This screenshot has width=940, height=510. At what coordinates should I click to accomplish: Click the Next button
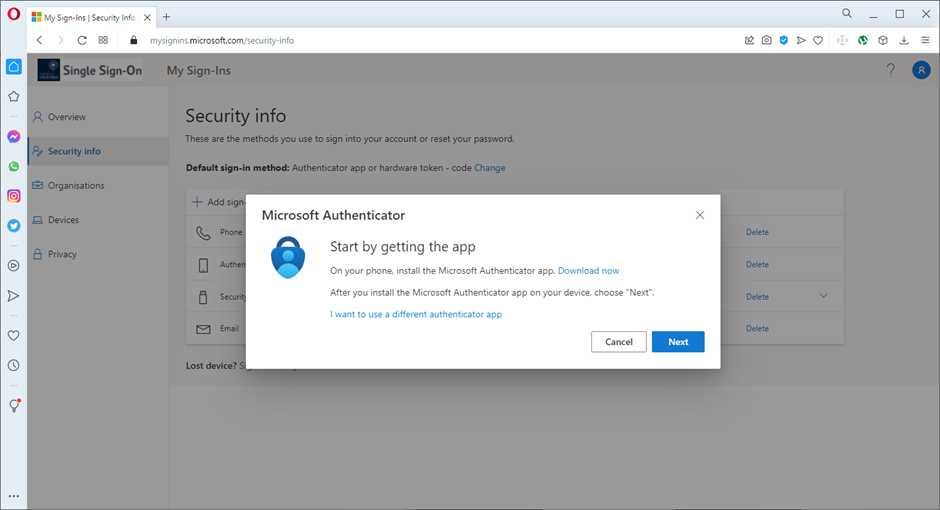[678, 342]
